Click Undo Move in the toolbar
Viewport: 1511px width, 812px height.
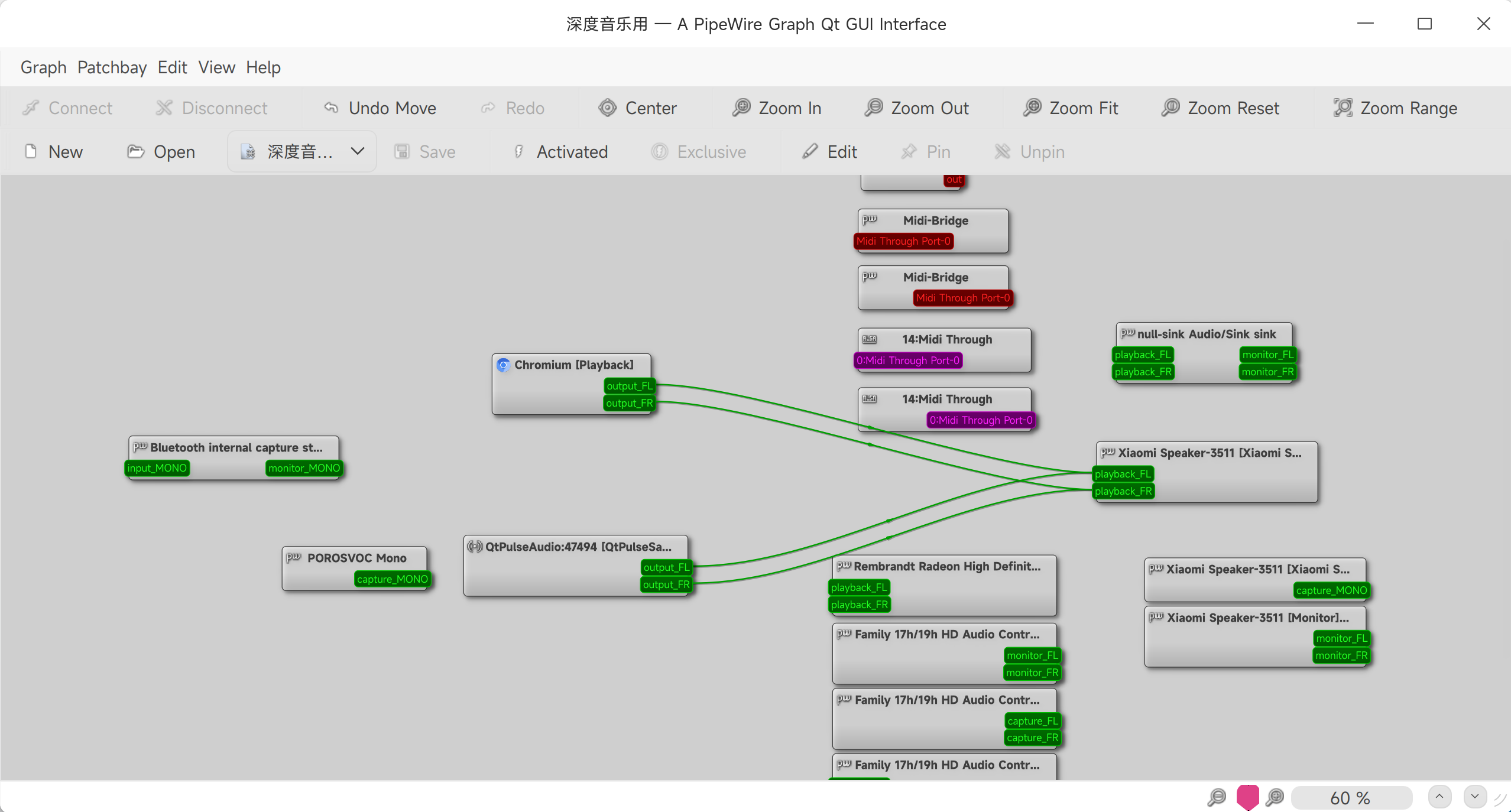pyautogui.click(x=380, y=108)
